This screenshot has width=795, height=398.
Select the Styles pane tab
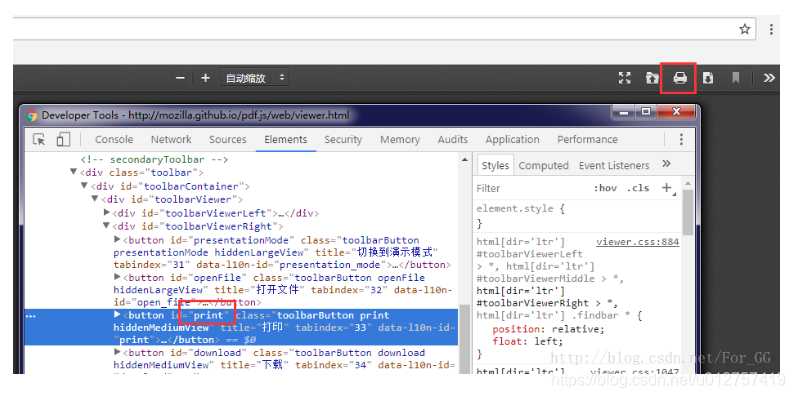[x=495, y=166]
